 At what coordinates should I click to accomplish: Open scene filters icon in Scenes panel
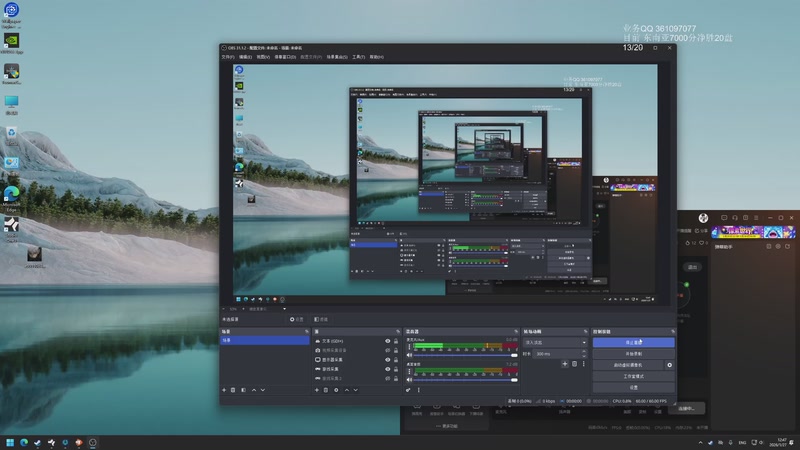[x=243, y=390]
